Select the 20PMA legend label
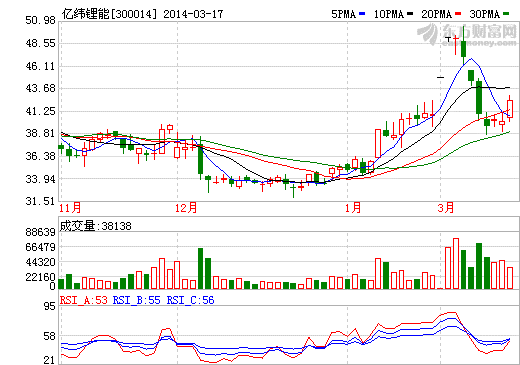The width and height of the screenshot is (520, 365). point(437,14)
